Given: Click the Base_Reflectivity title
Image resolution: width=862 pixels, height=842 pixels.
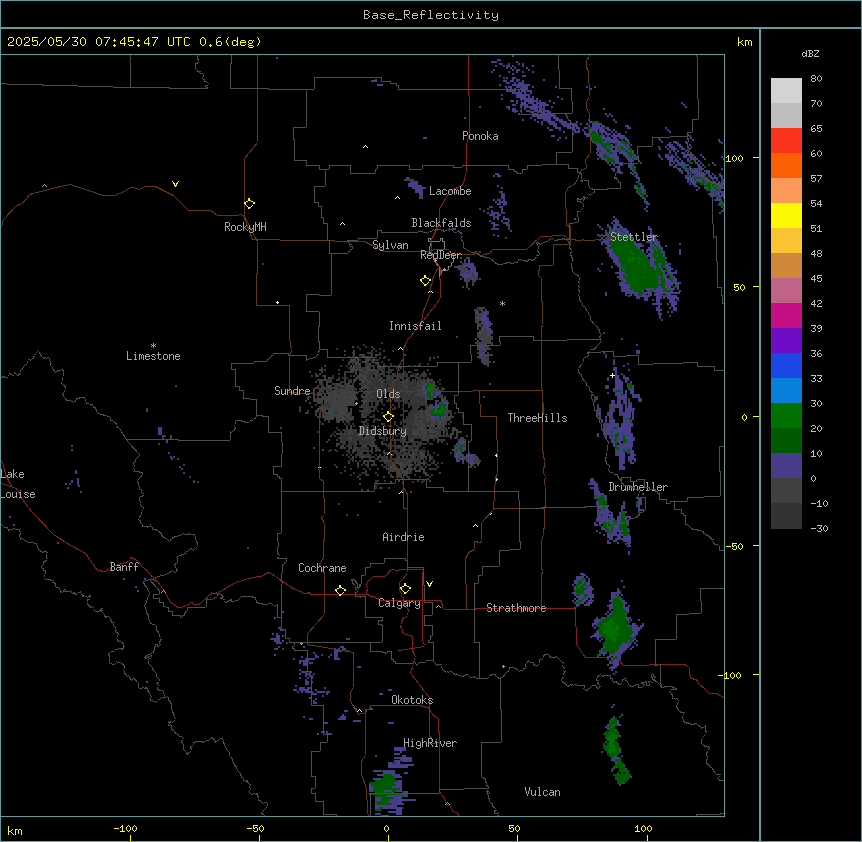Looking at the screenshot, I should [431, 15].
